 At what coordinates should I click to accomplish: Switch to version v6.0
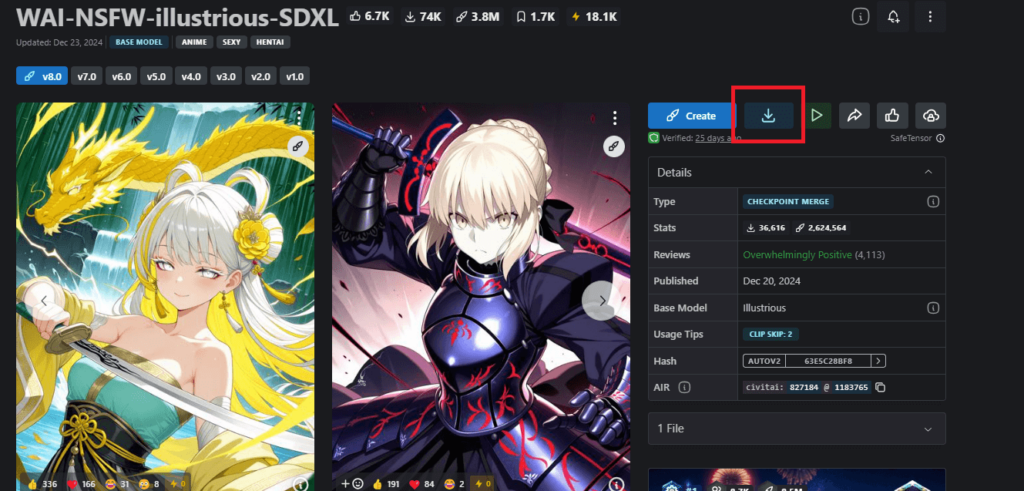click(121, 76)
